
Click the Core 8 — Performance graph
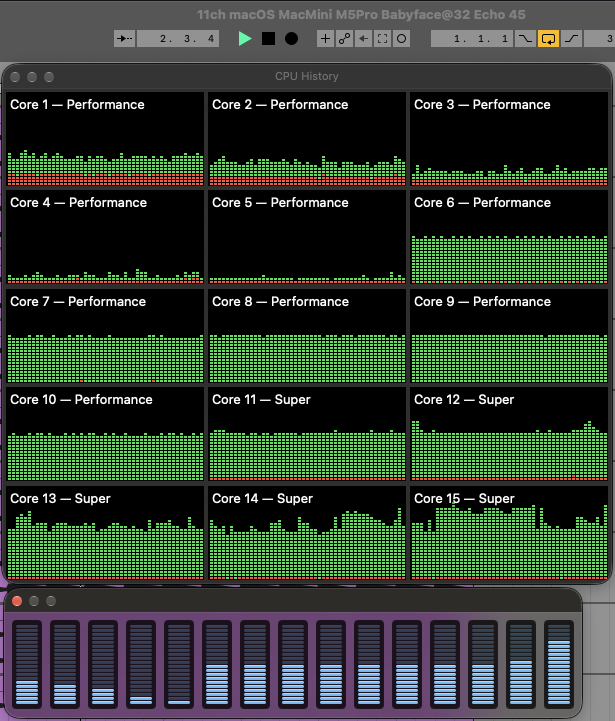307,336
